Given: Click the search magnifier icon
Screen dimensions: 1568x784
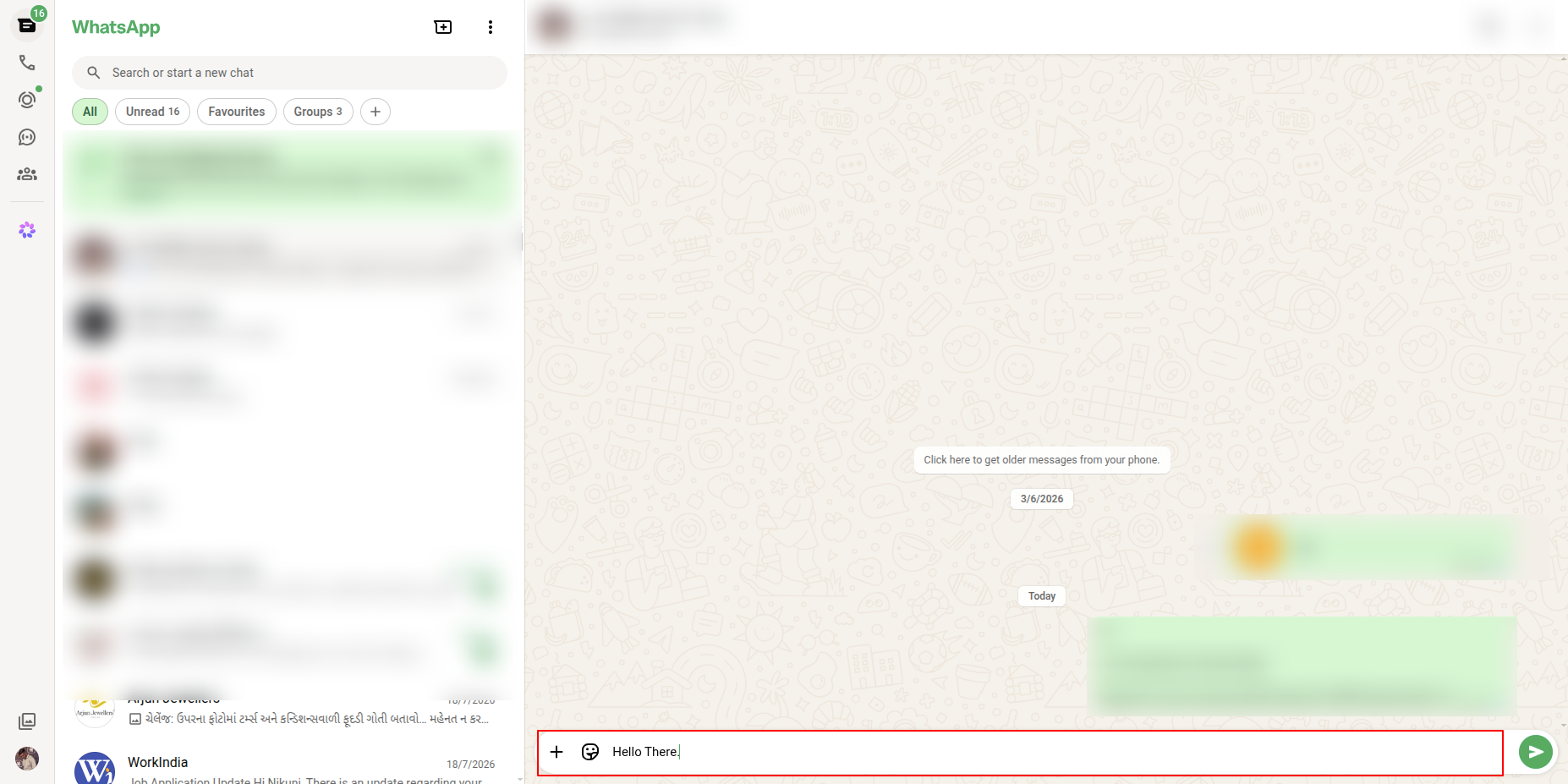Looking at the screenshot, I should 94,73.
